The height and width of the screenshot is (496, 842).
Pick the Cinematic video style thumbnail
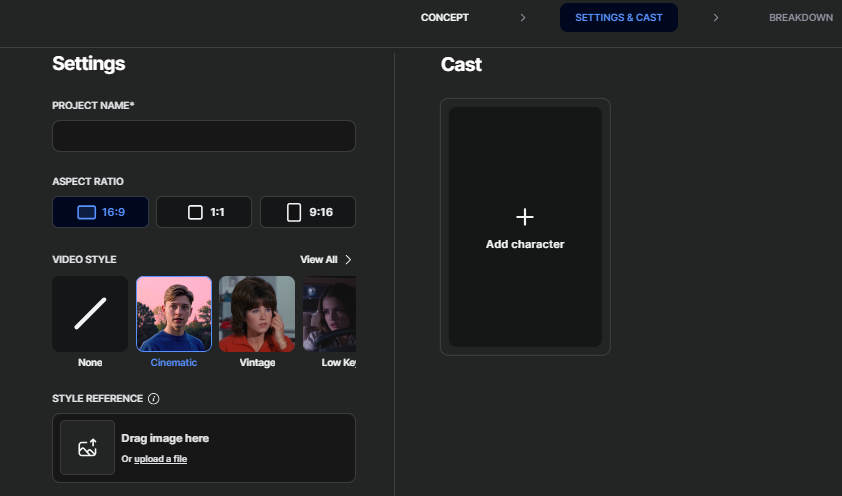pos(174,314)
